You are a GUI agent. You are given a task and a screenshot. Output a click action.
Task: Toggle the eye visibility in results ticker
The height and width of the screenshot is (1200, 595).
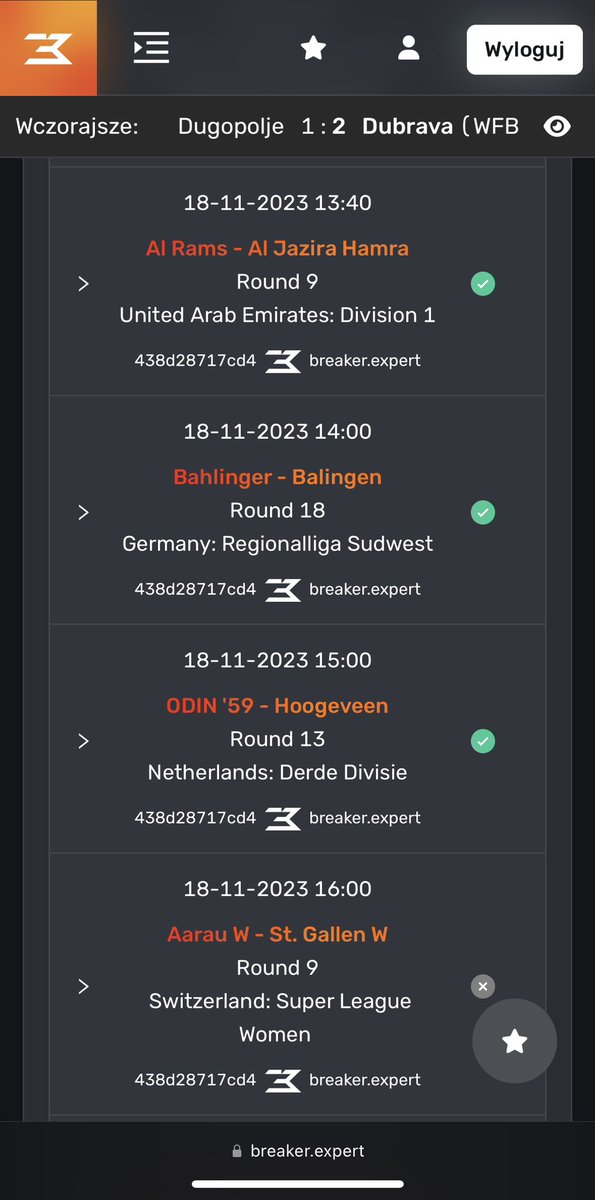[557, 127]
